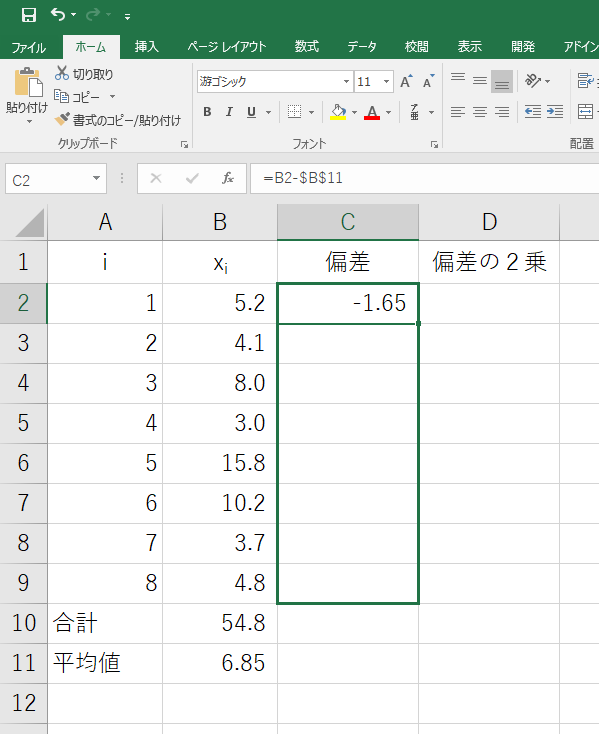Open the 校閲 tab
This screenshot has width=599, height=734.
click(x=416, y=47)
